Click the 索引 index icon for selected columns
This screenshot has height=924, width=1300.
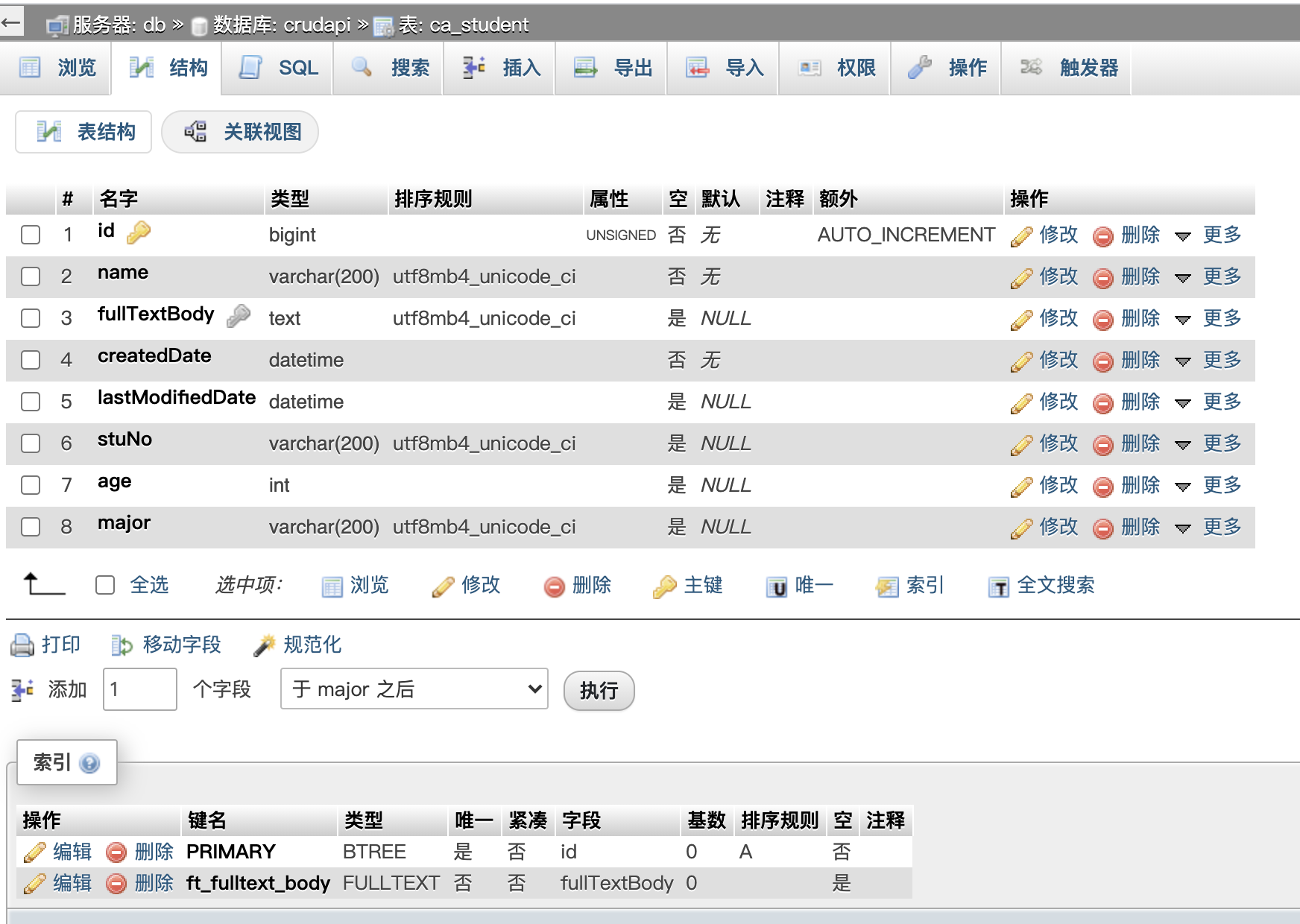click(x=886, y=586)
